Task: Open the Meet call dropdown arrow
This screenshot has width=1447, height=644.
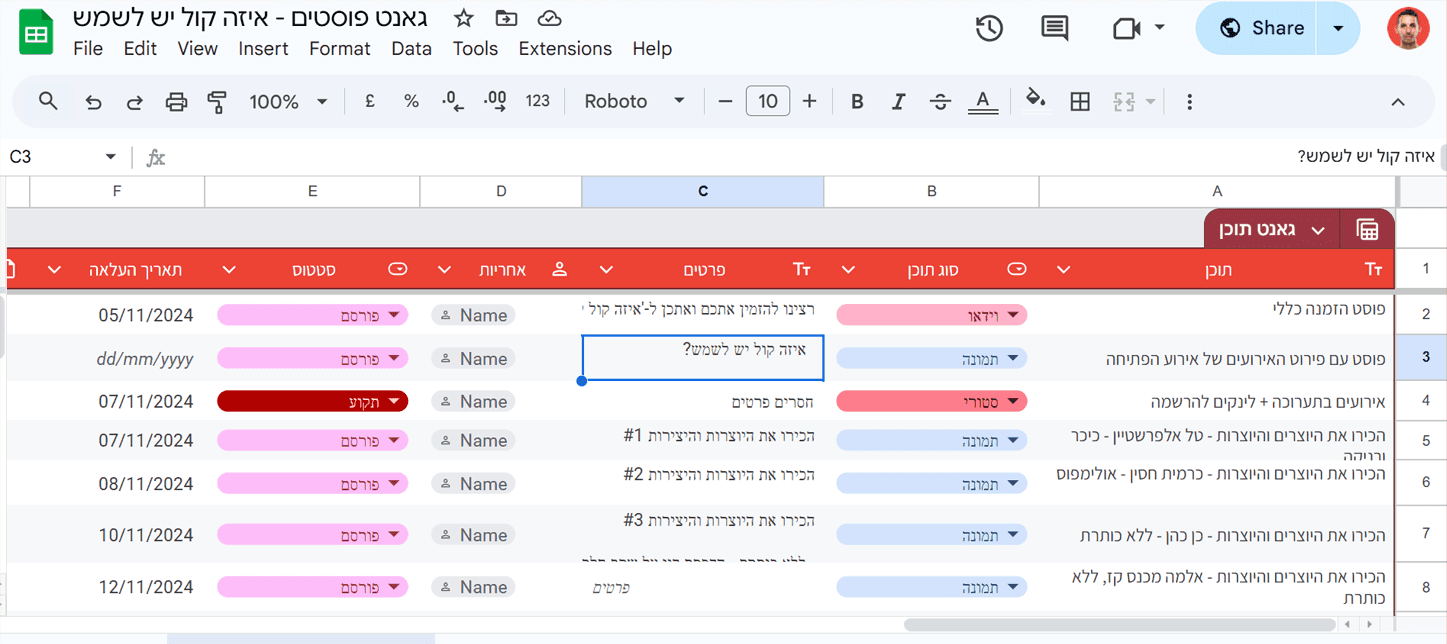Action: (x=1160, y=27)
